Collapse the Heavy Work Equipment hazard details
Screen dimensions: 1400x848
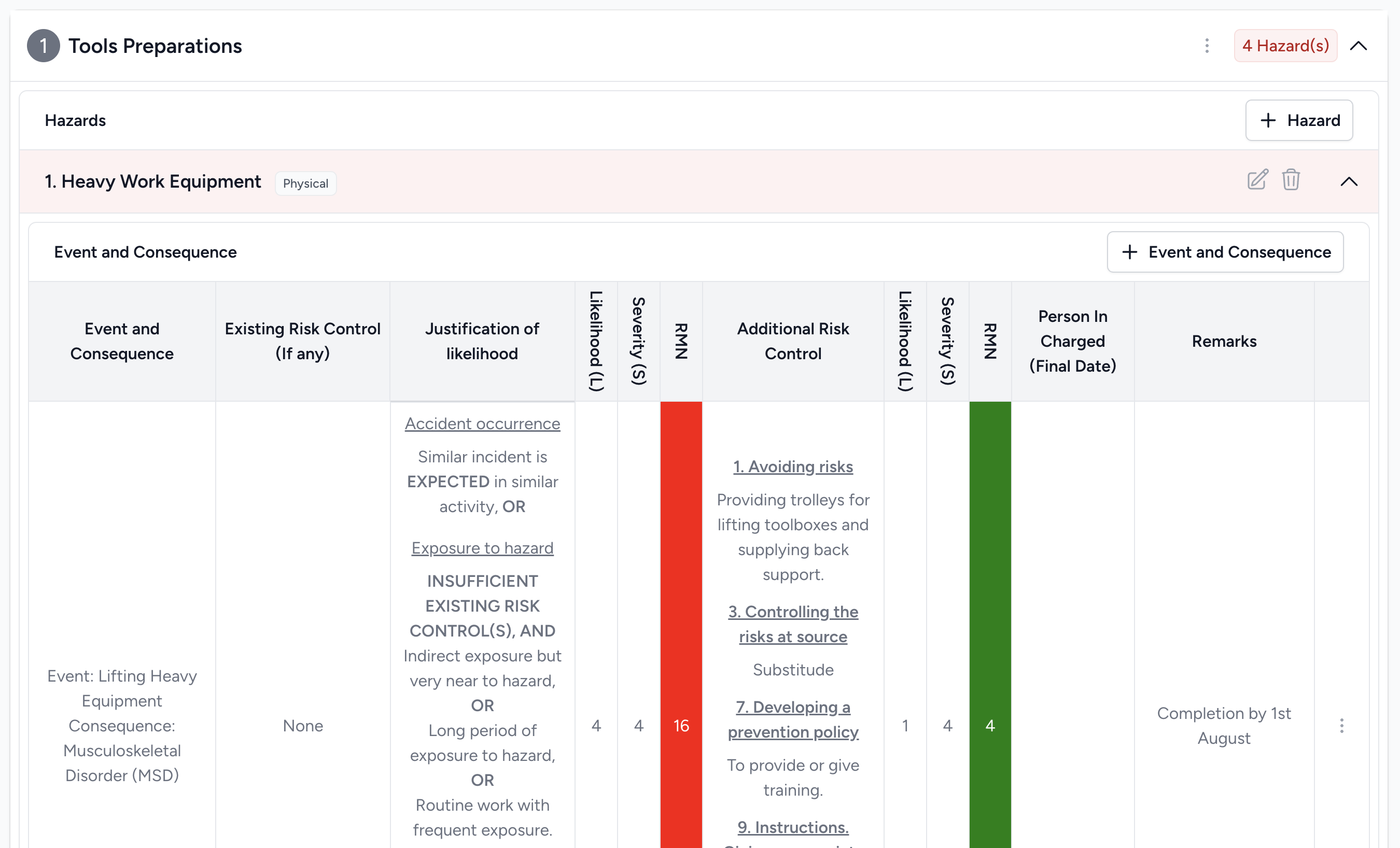tap(1349, 182)
